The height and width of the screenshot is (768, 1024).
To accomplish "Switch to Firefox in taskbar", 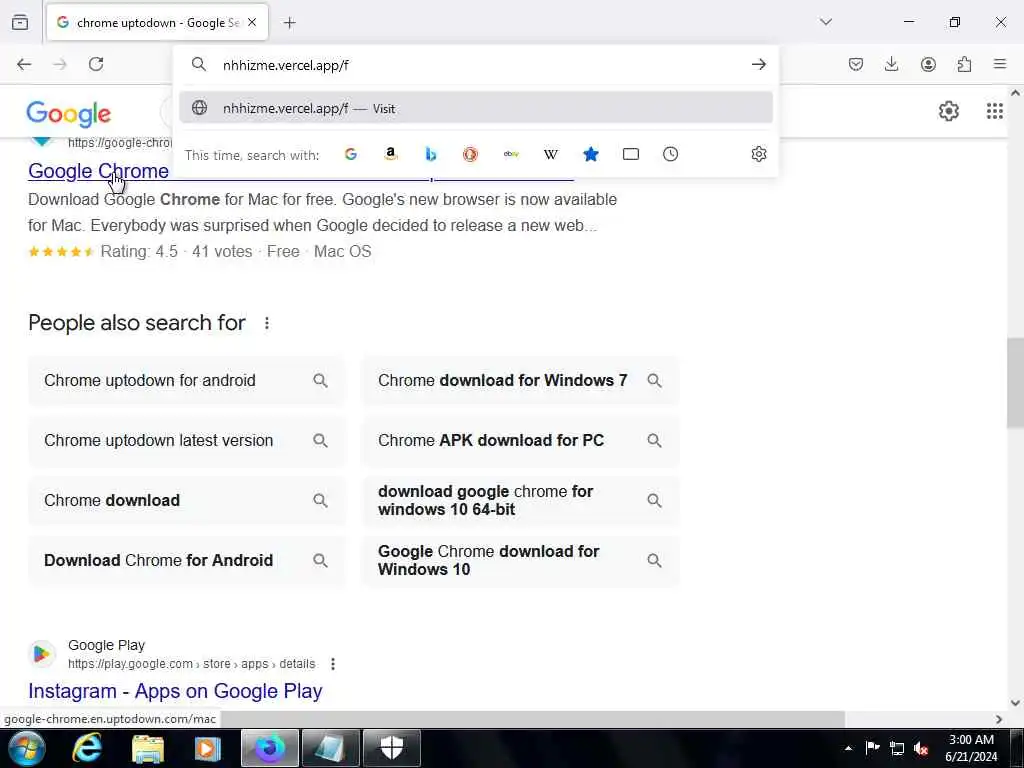I will coord(270,748).
